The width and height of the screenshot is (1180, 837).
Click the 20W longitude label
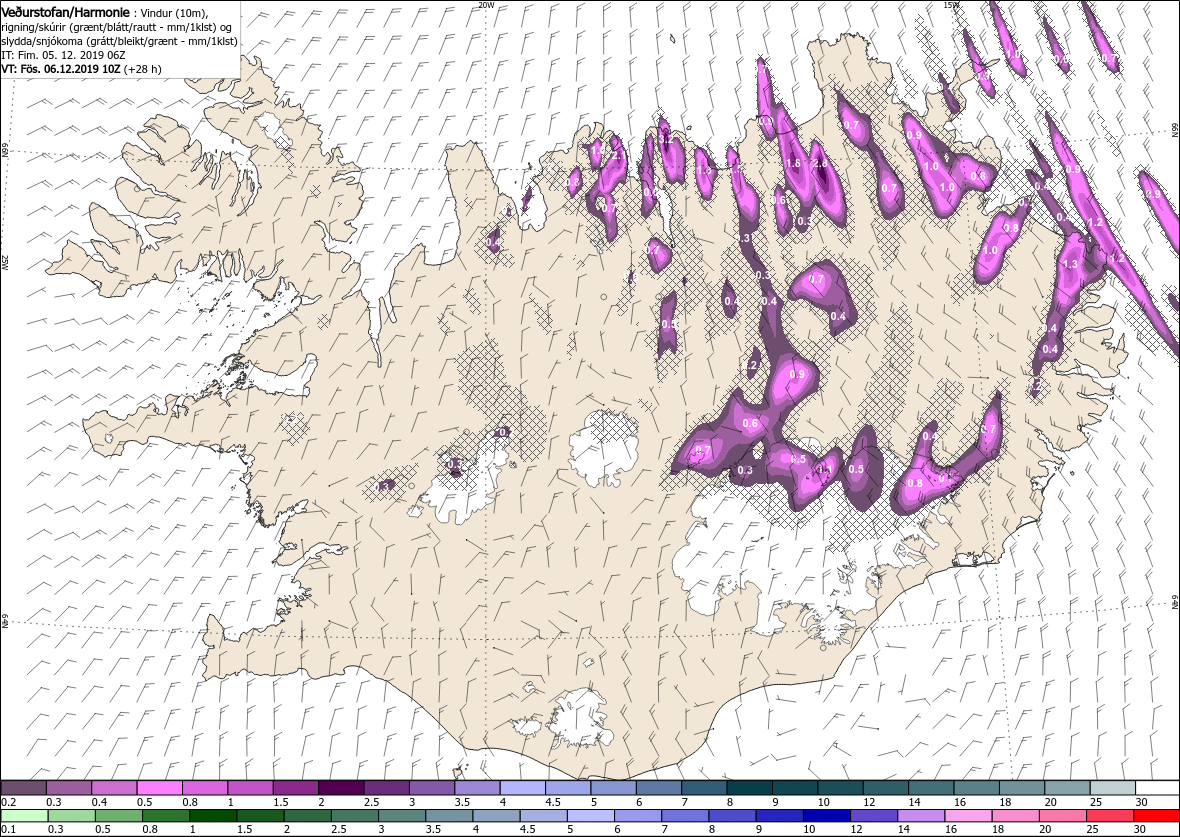[486, 5]
